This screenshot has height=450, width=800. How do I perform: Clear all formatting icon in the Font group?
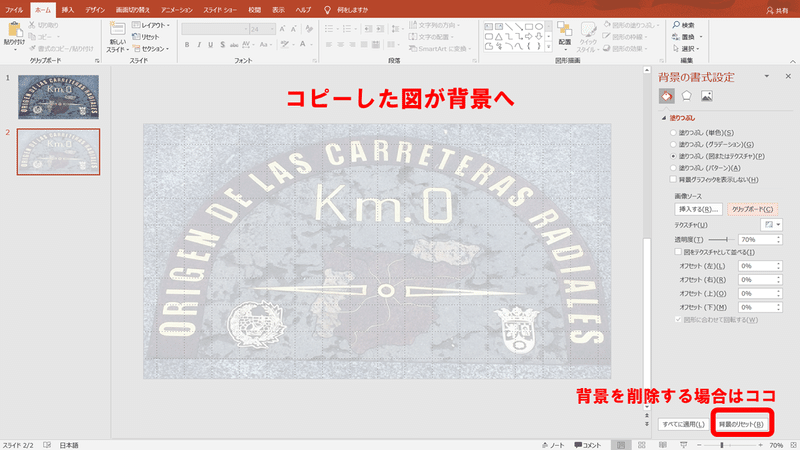pyautogui.click(x=309, y=29)
